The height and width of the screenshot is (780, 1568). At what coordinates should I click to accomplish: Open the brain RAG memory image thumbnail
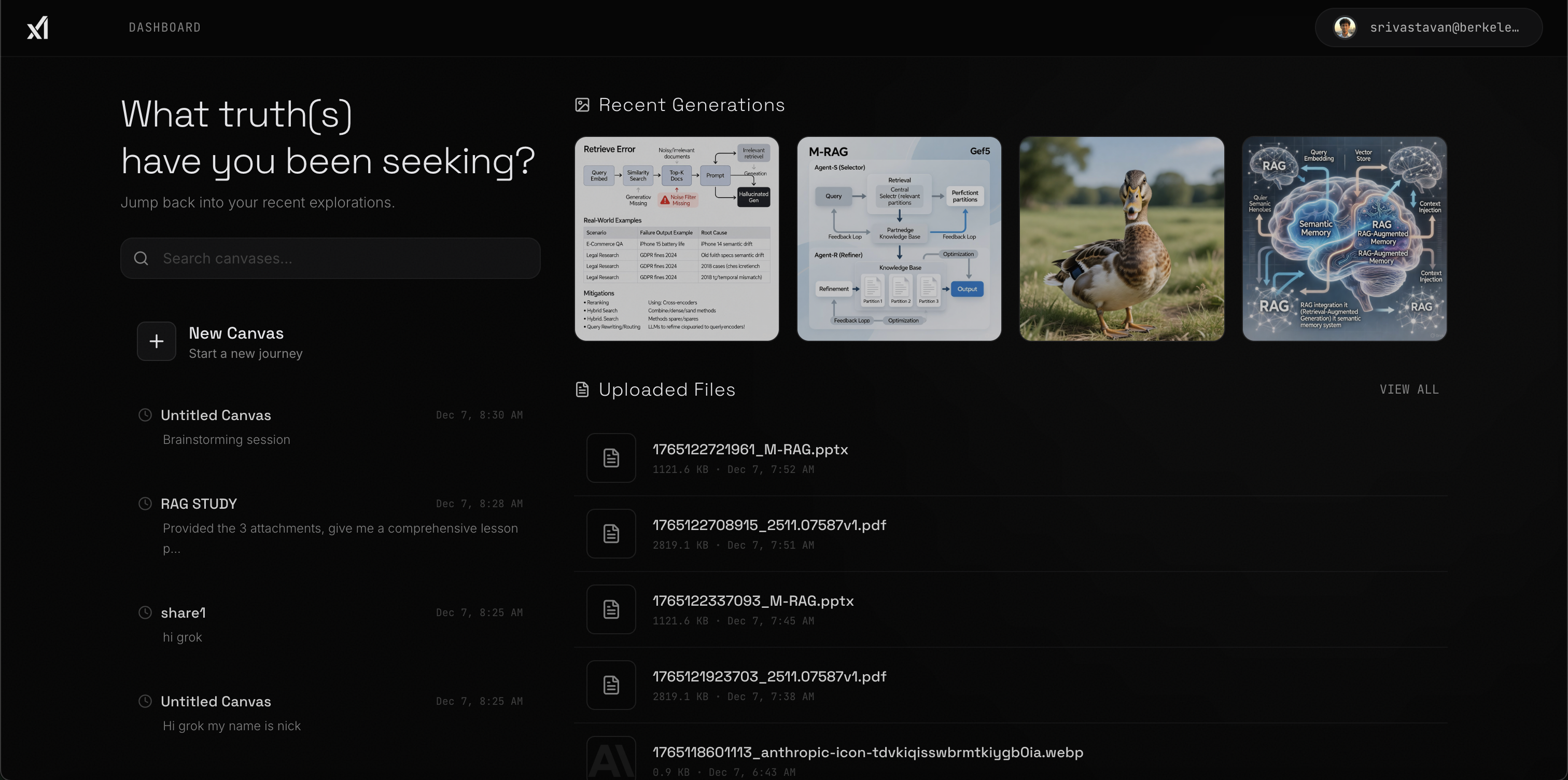1344,239
